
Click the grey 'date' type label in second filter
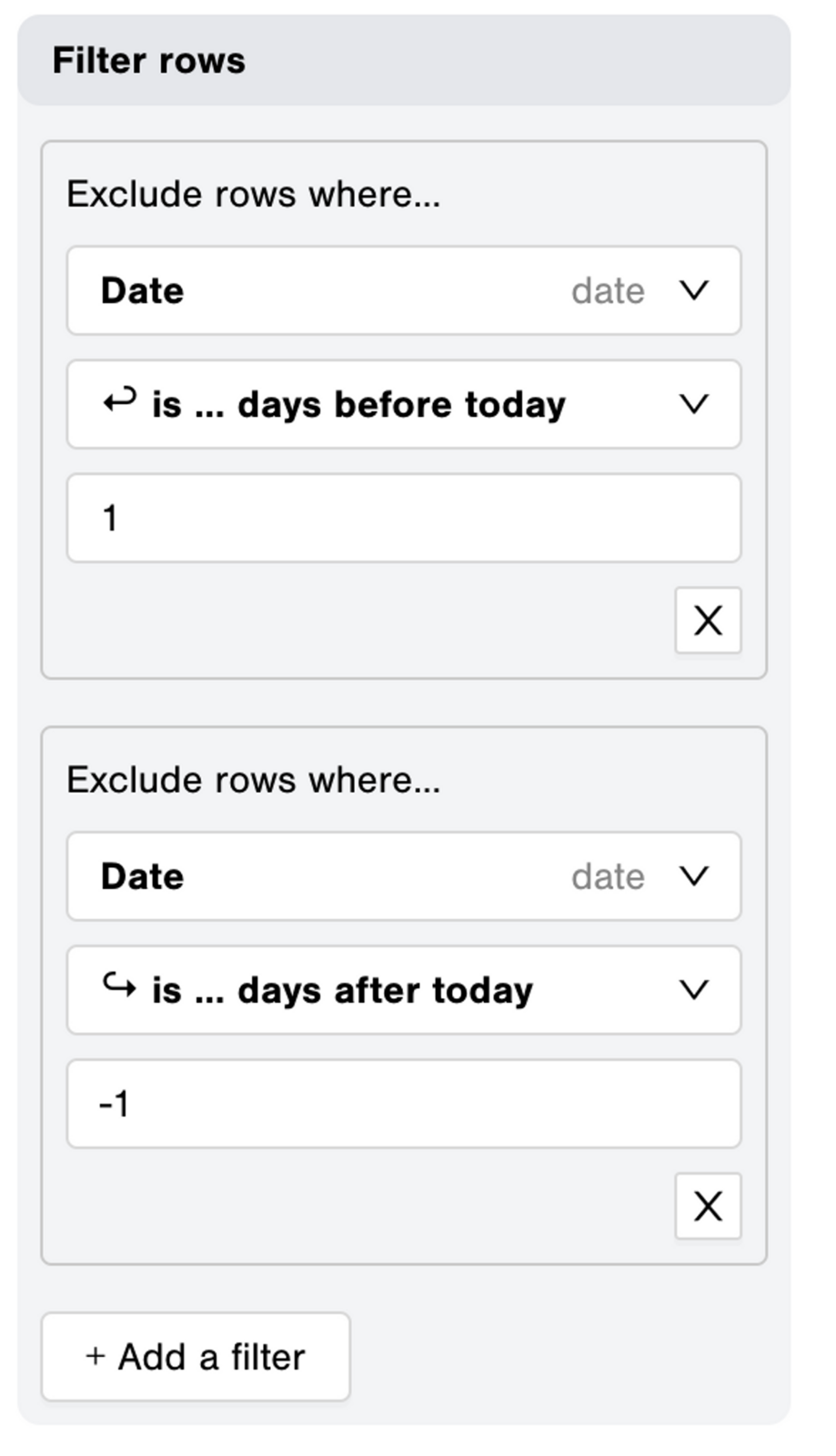coord(608,876)
